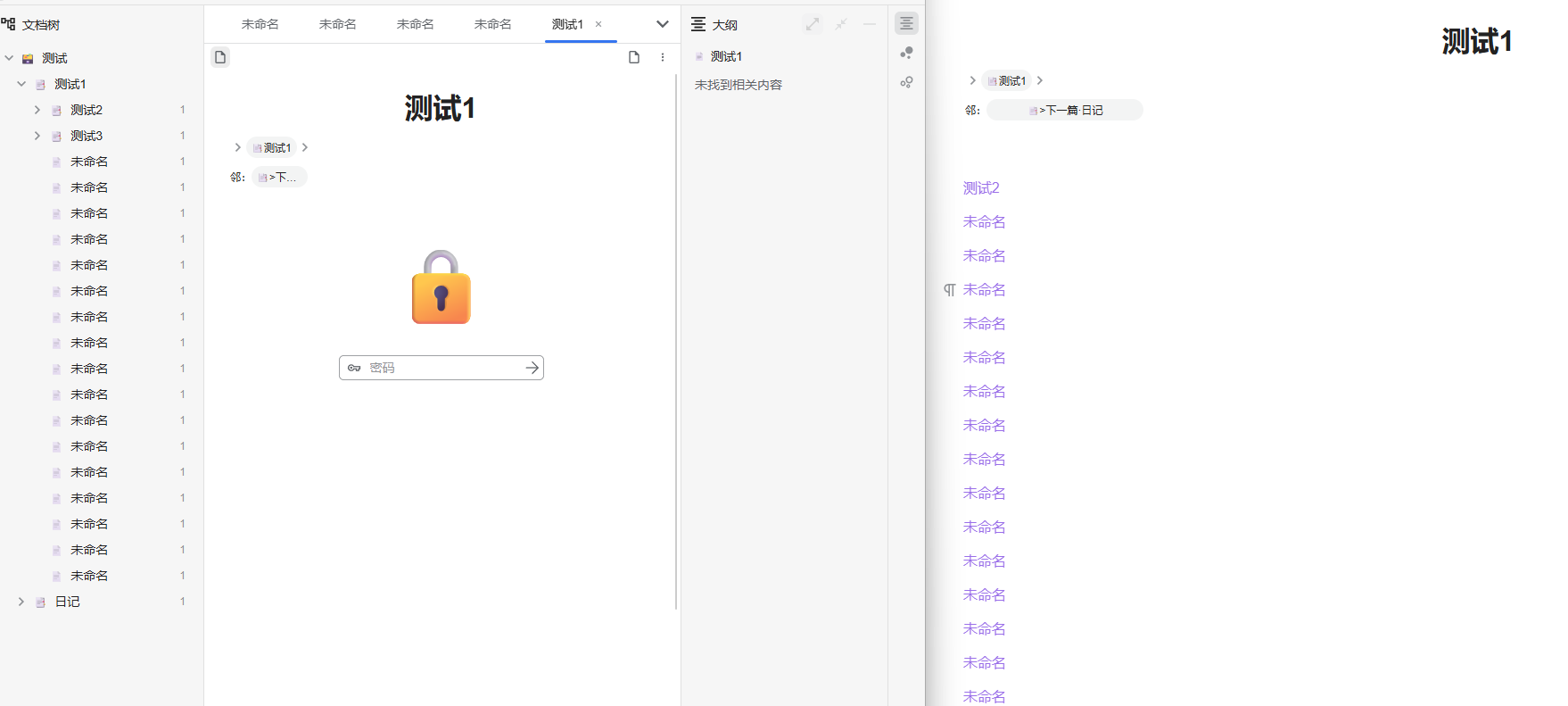The height and width of the screenshot is (706, 1568).
Task: Submit the password with the arrow button
Action: [532, 368]
